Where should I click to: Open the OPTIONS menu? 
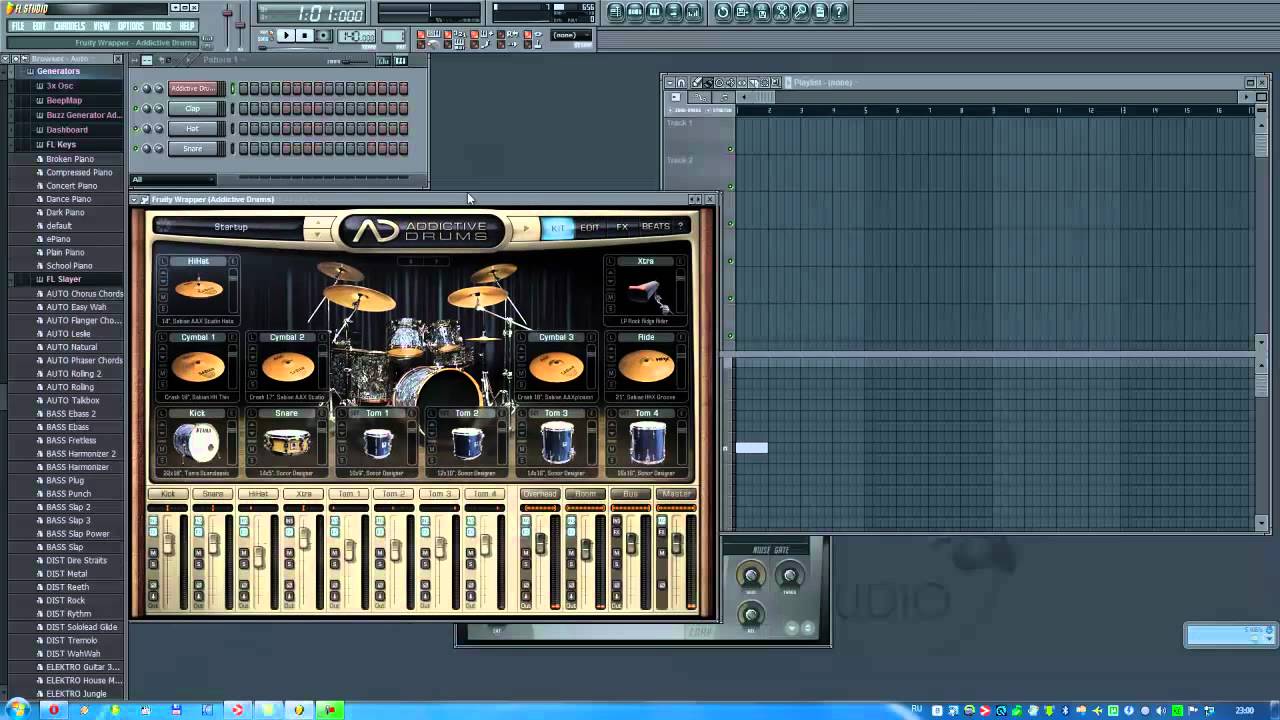pos(131,25)
